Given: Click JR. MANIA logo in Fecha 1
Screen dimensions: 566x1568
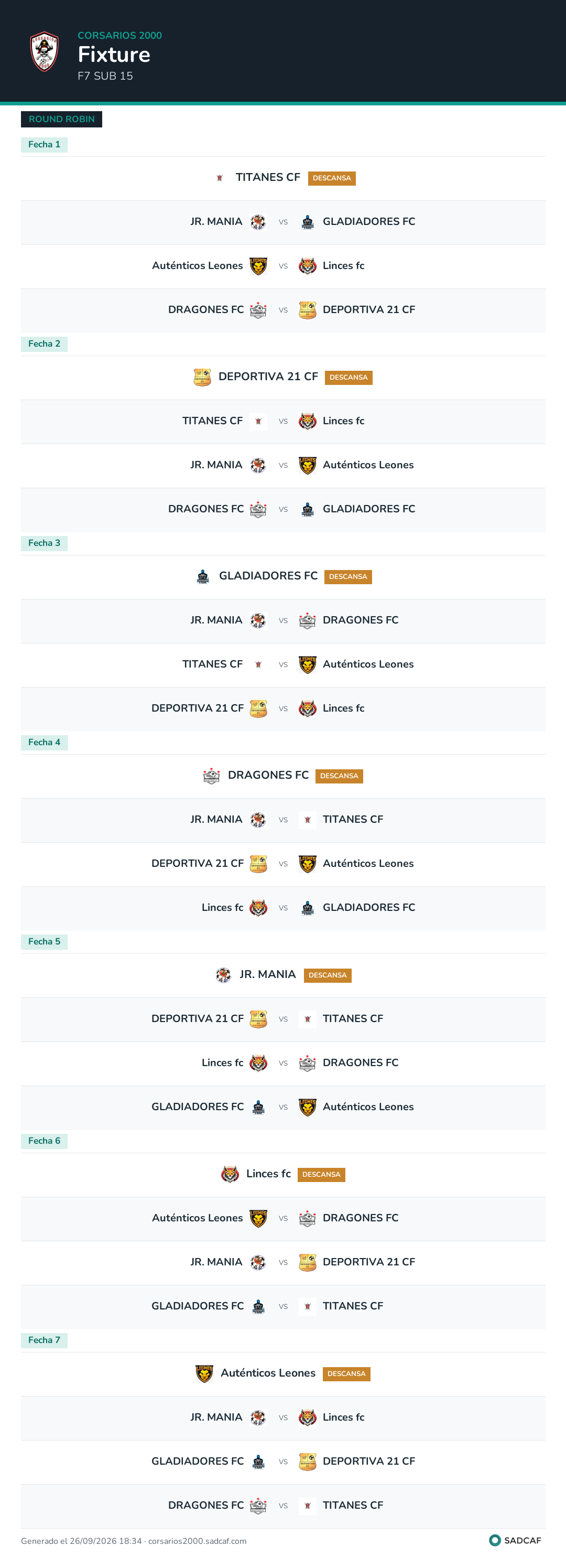Looking at the screenshot, I should tap(258, 222).
